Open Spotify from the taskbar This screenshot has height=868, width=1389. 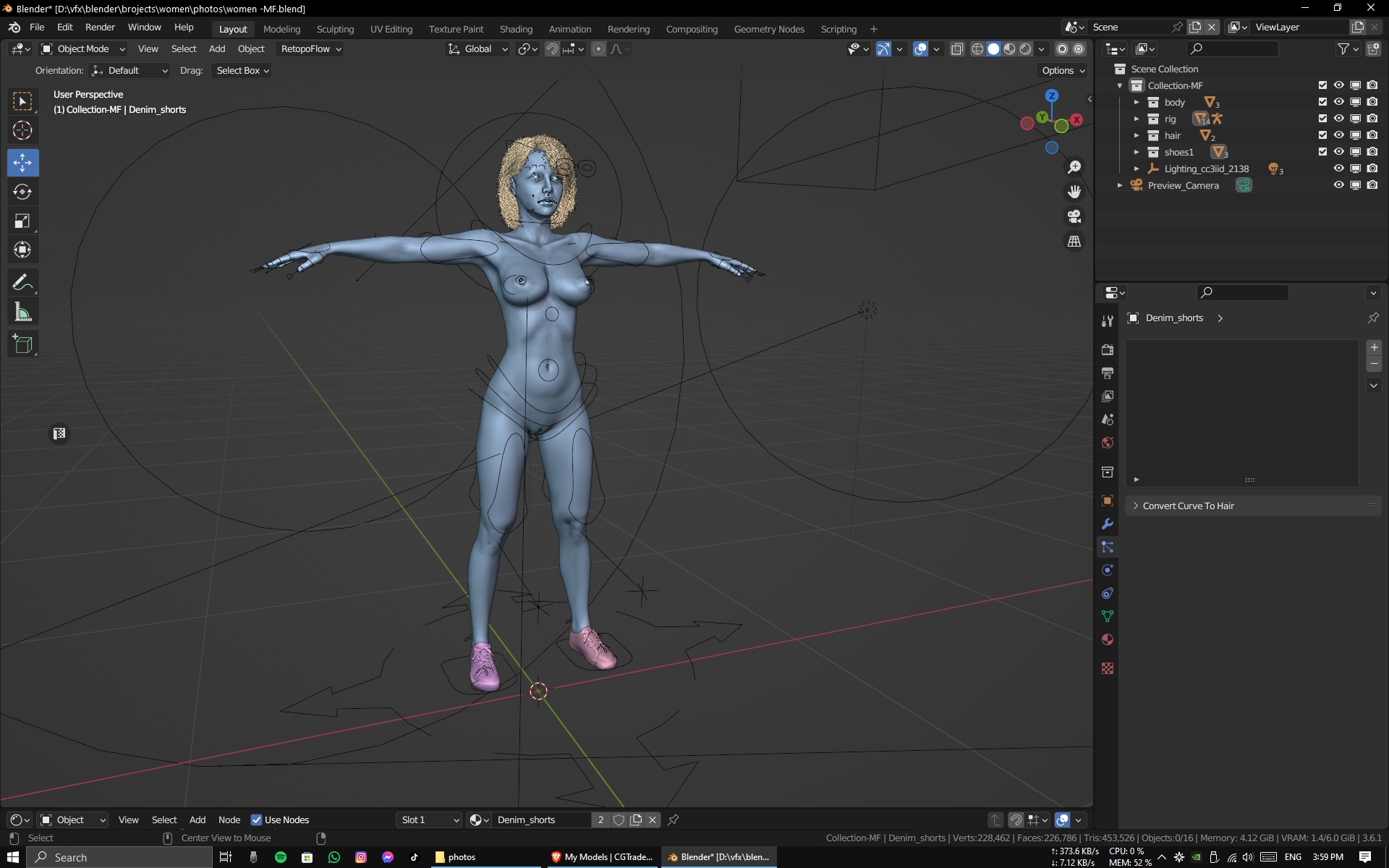click(x=280, y=857)
